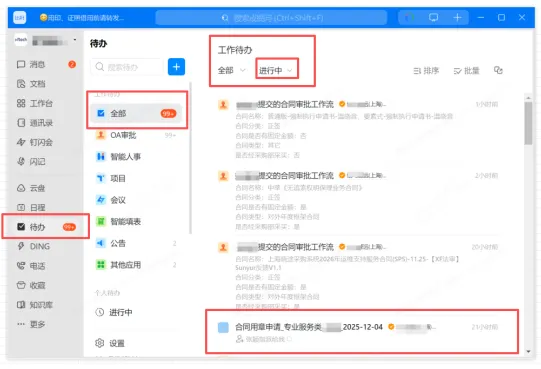The width and height of the screenshot is (541, 369).
Task: Open the 合同用章申请_专业服务类 2025-12-04 item
Action: (362, 332)
